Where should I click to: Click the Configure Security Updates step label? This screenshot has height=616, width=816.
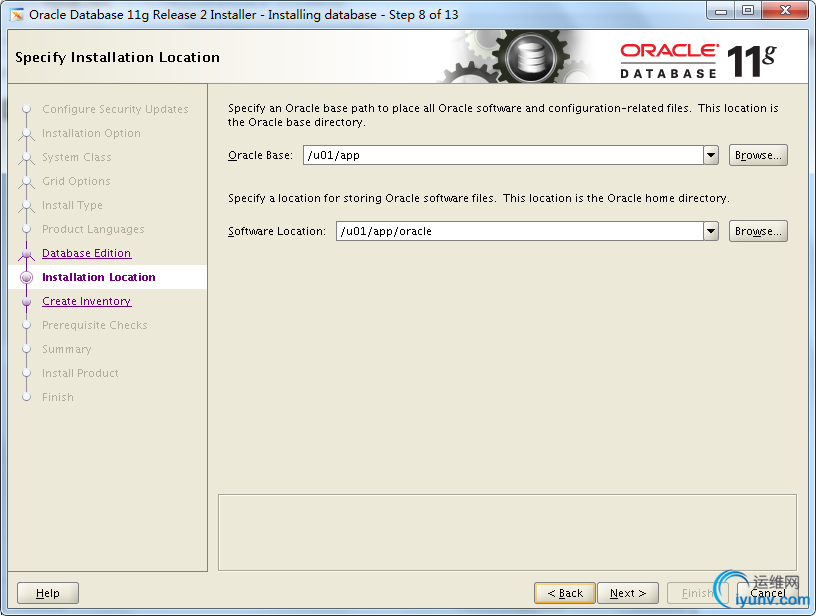[115, 109]
